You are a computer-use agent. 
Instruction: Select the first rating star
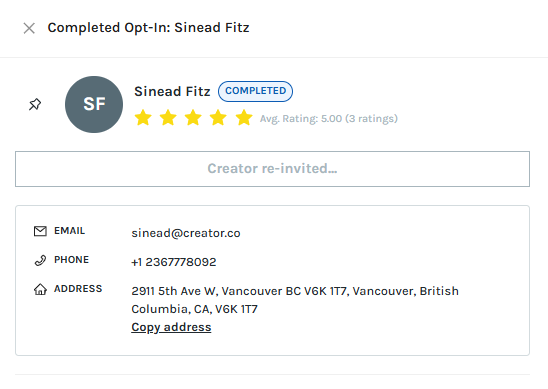[143, 117]
